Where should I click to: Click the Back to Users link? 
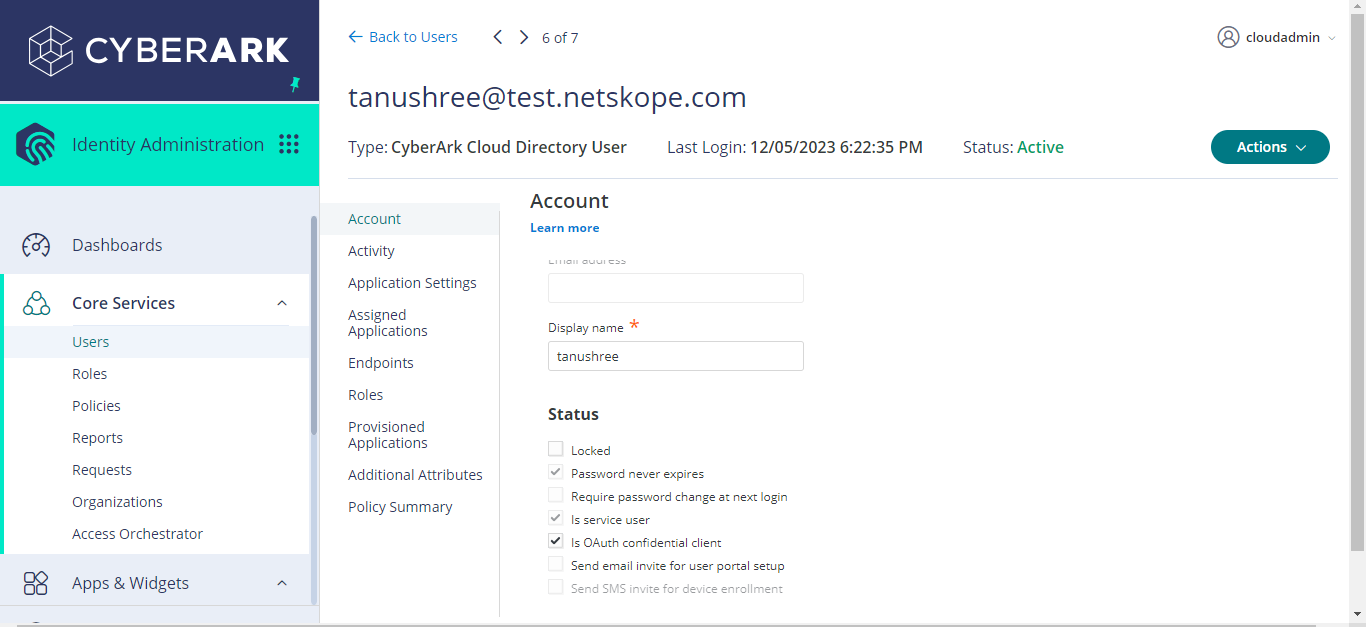click(x=403, y=37)
